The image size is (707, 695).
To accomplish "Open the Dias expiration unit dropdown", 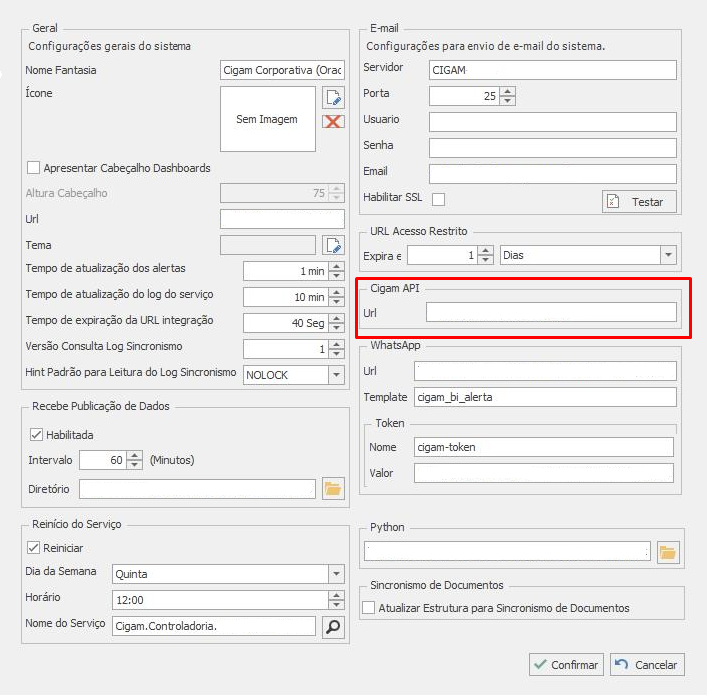I will click(x=668, y=255).
